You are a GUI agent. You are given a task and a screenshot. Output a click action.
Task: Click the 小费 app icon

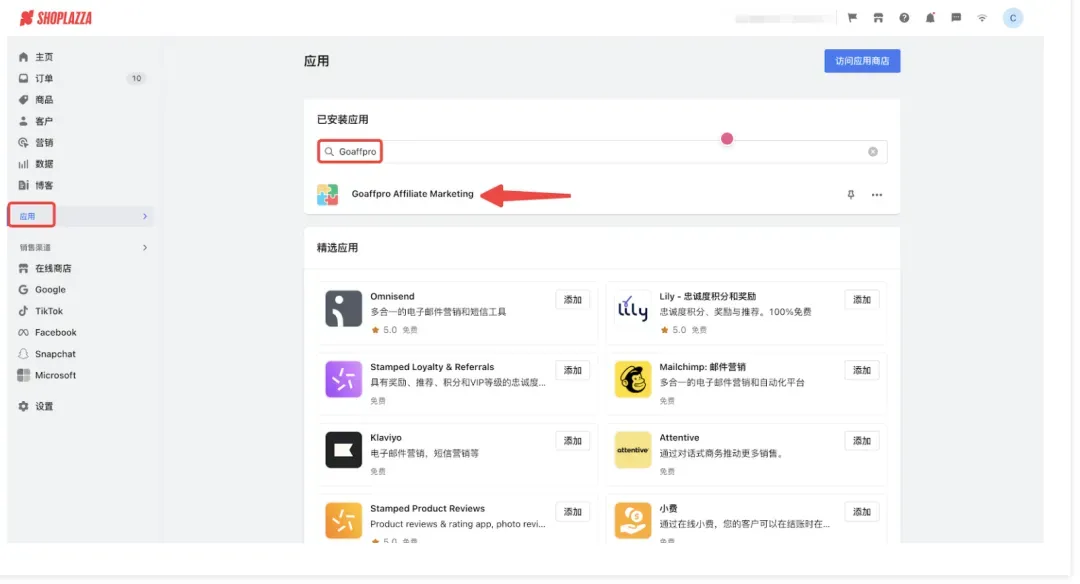632,521
